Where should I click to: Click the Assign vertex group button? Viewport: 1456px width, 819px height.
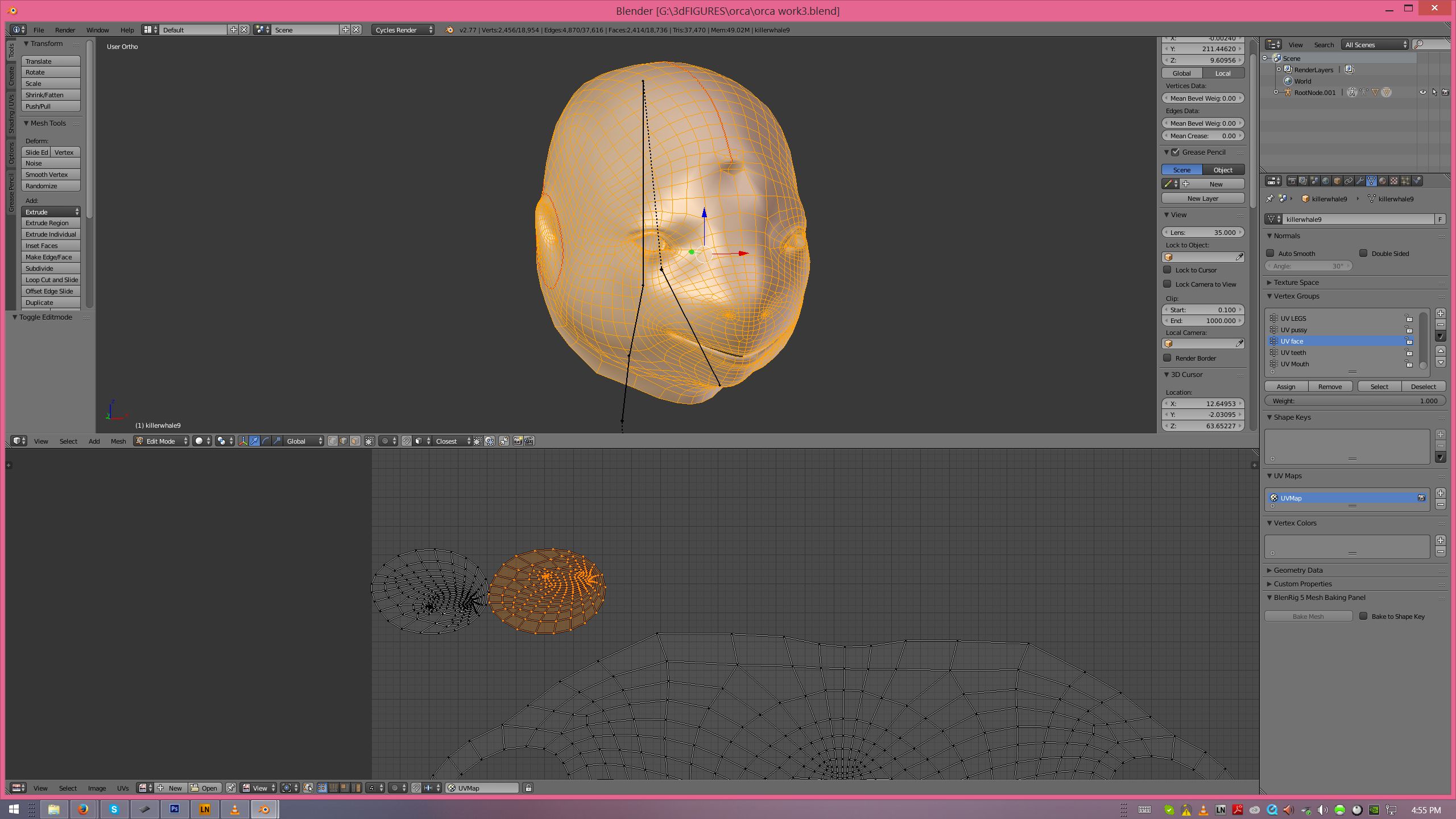coord(1285,386)
